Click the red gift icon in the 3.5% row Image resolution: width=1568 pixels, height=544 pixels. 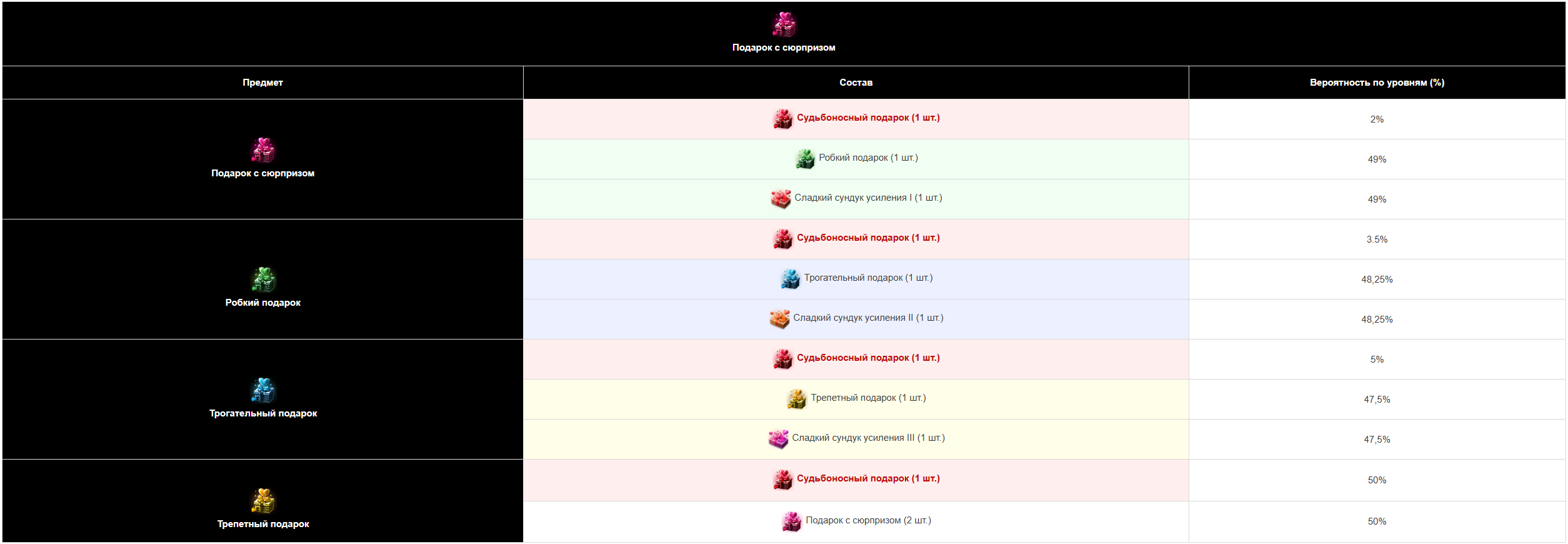783,238
